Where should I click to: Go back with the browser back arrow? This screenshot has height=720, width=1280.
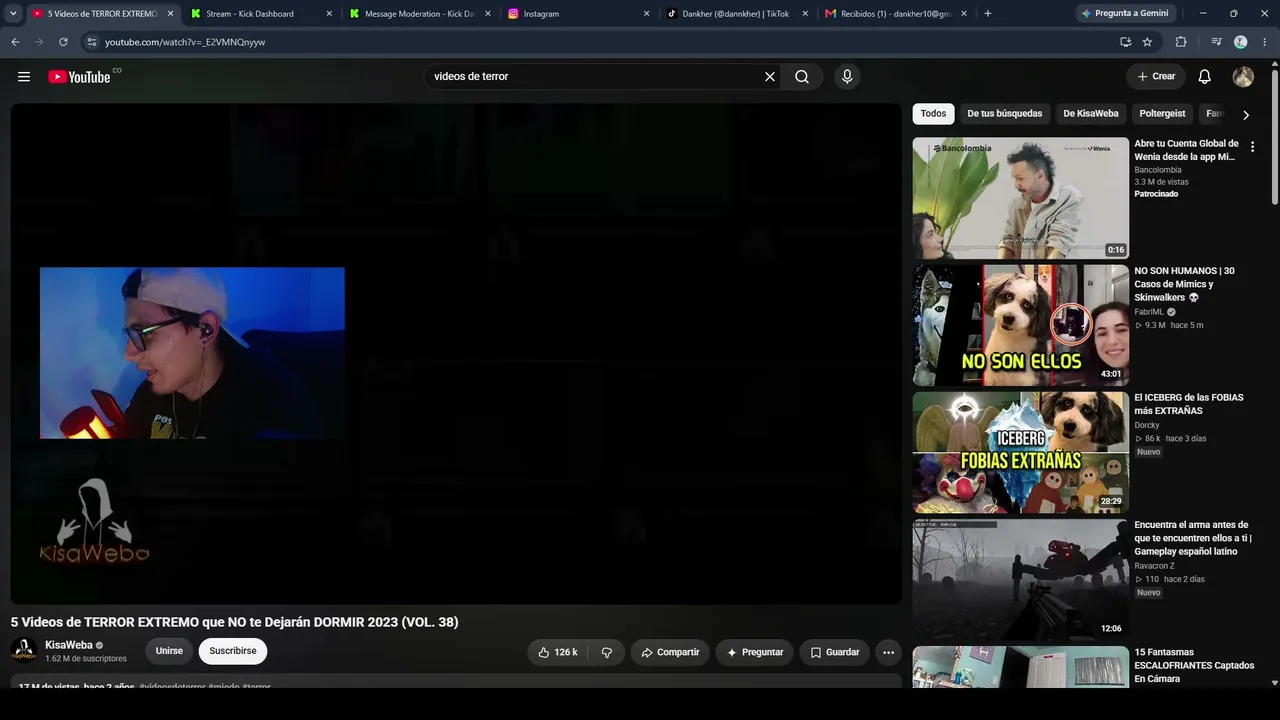[x=15, y=42]
